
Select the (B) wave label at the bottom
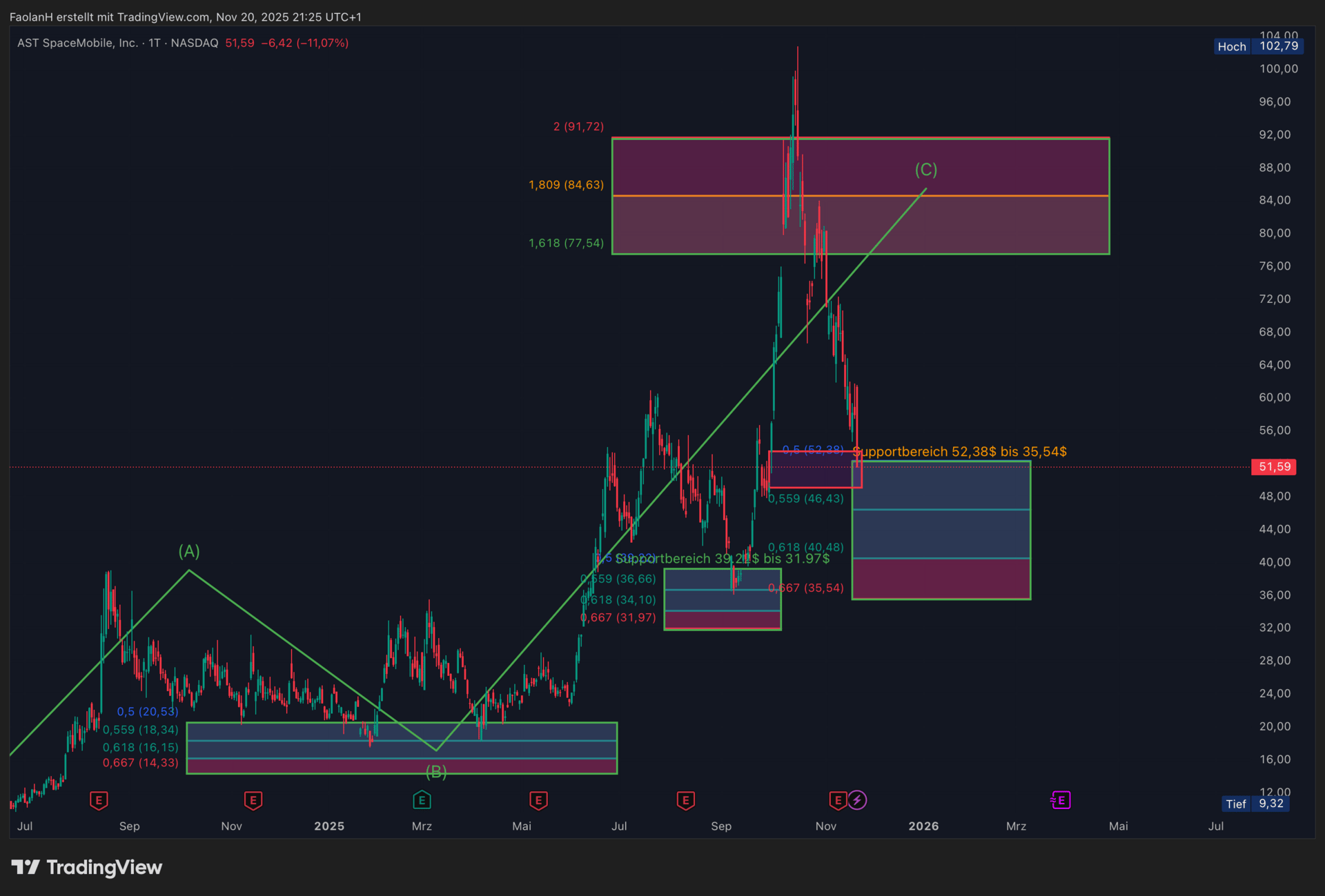tap(436, 772)
